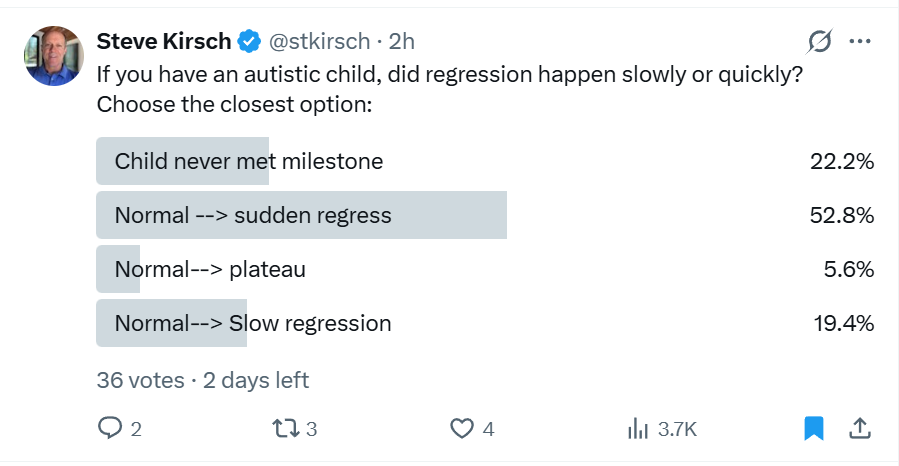Click the 36 votes count text
Viewport: 899px width, 466px height.
pyautogui.click(x=140, y=380)
